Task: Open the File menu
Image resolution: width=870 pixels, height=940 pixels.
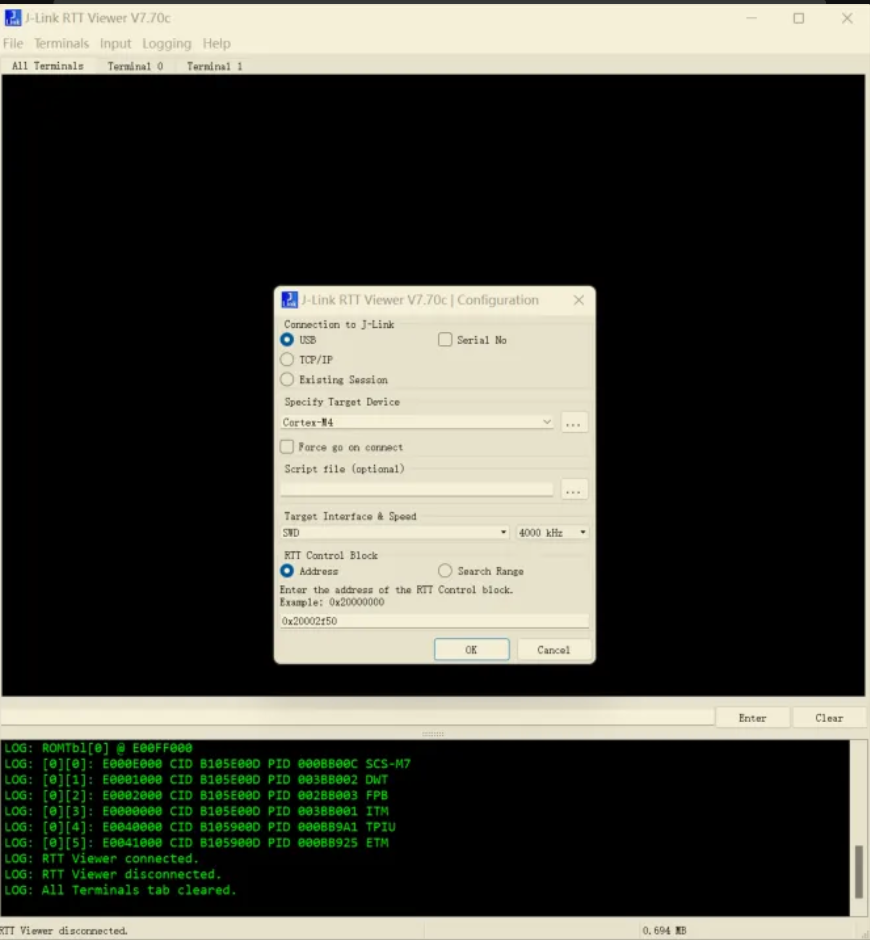Action: tap(13, 43)
